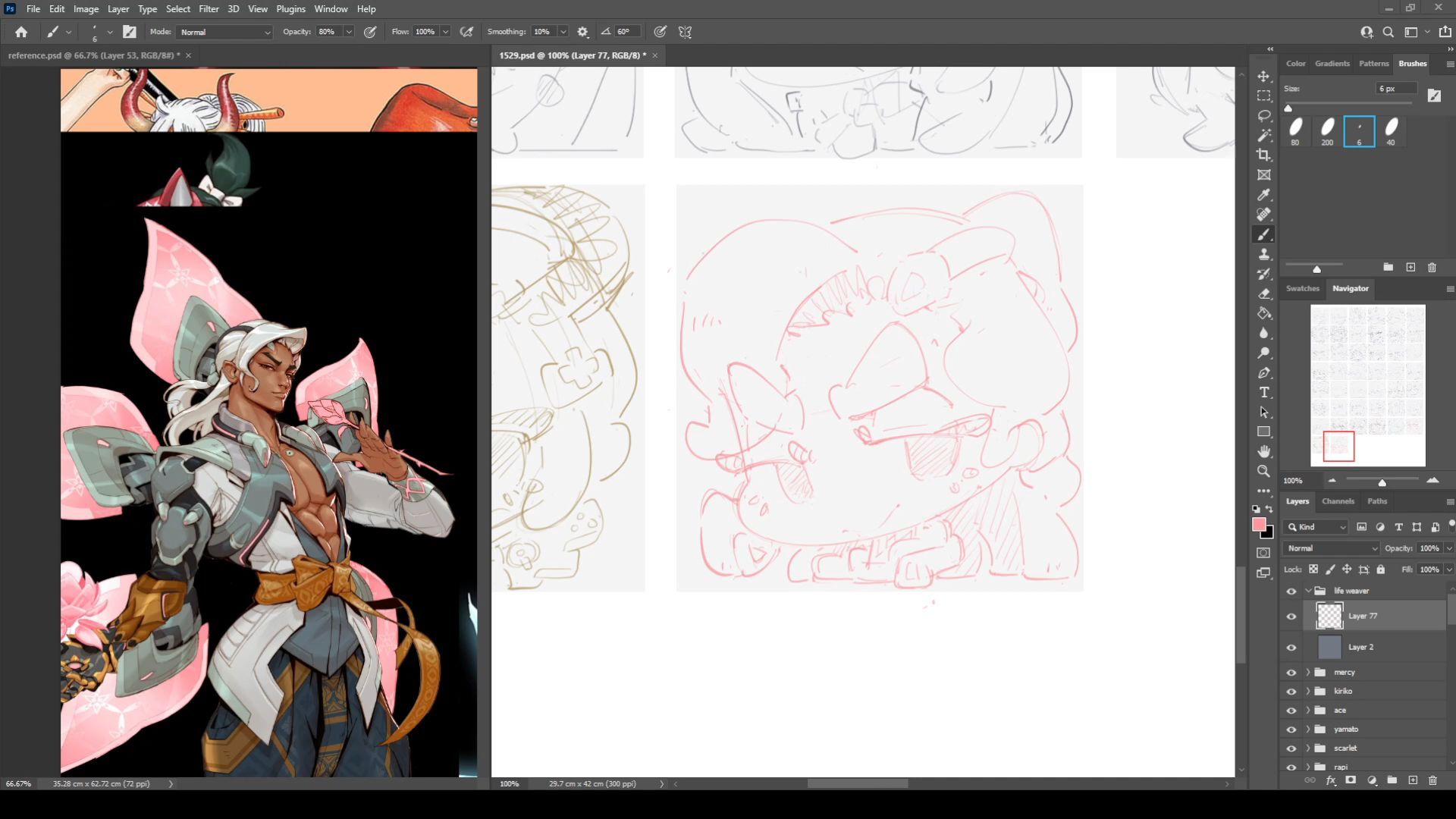Switch to Gradients tab
This screenshot has height=819, width=1456.
[1332, 64]
